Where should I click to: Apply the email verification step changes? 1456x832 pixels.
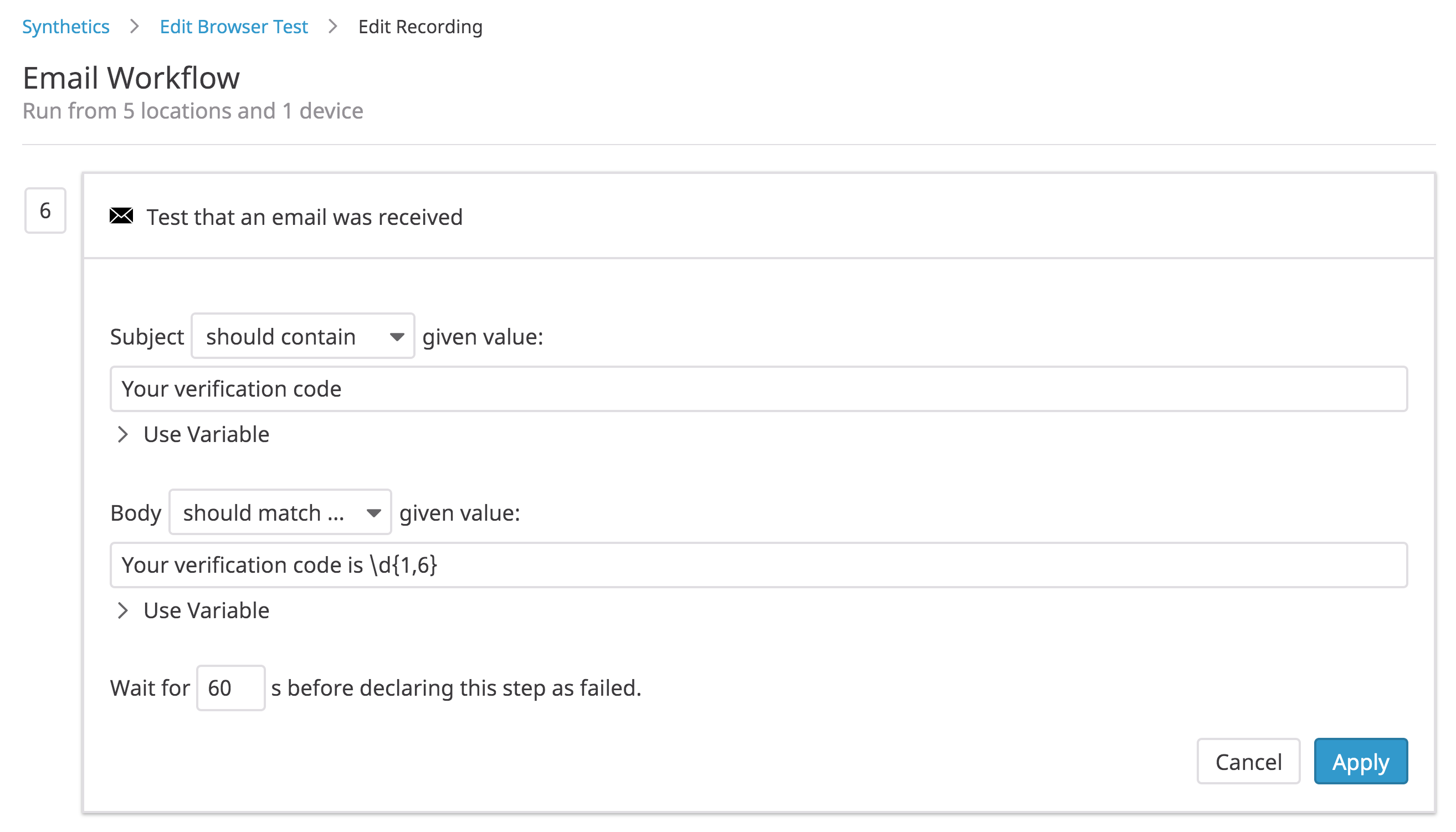point(1361,761)
